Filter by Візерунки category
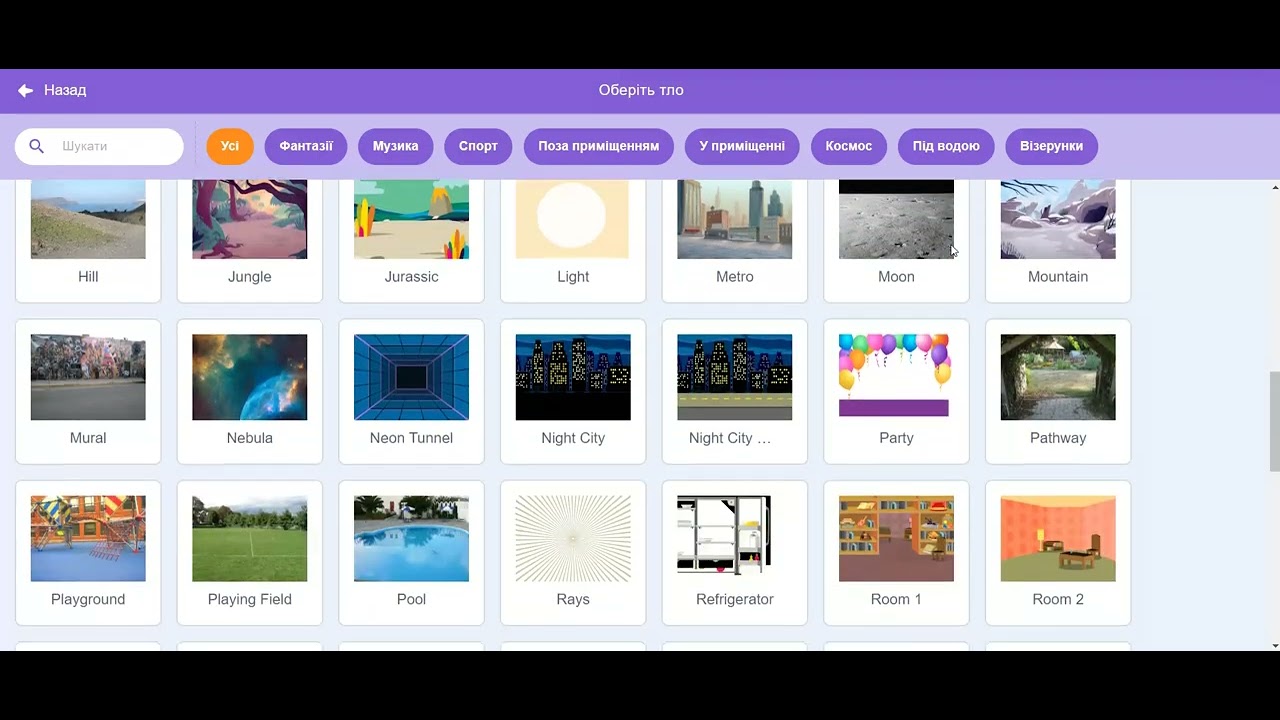The height and width of the screenshot is (720, 1280). (x=1052, y=146)
